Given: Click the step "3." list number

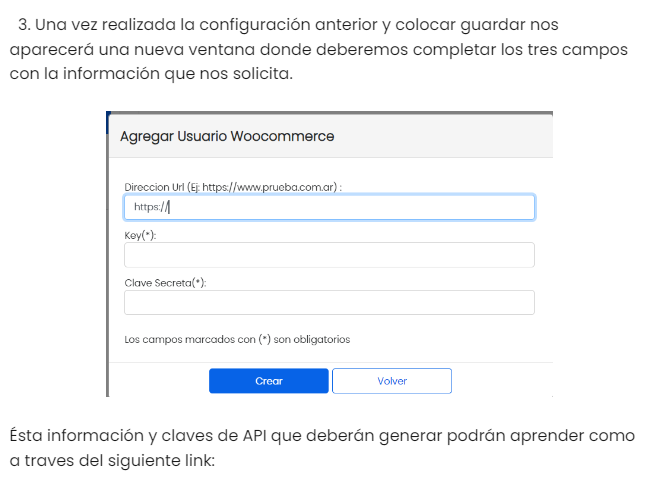Looking at the screenshot, I should coord(25,25).
